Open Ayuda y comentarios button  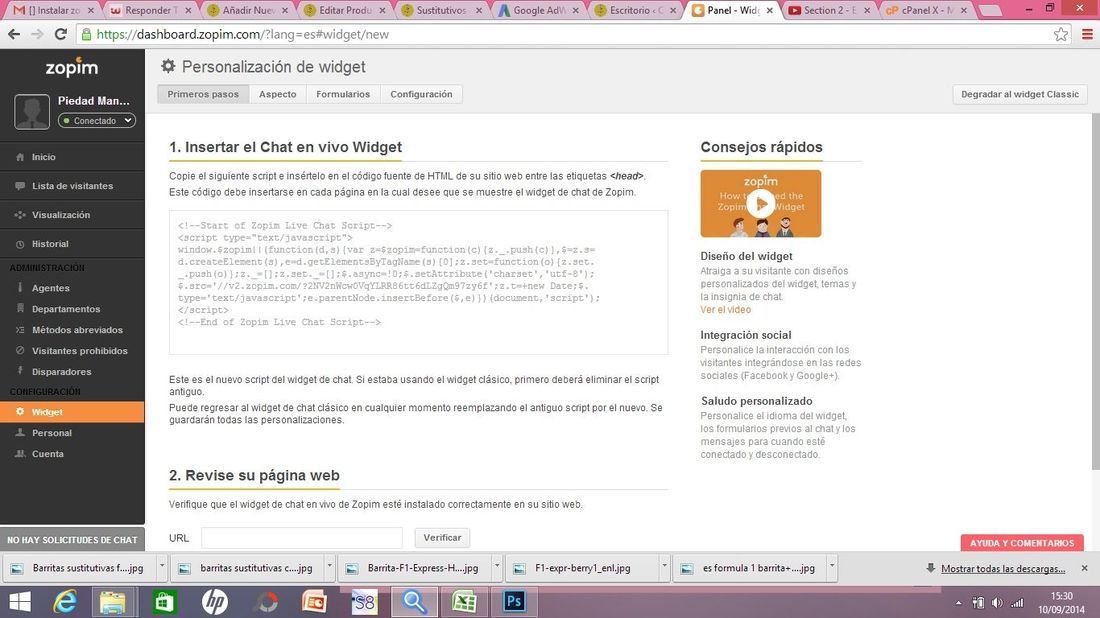[x=1022, y=543]
